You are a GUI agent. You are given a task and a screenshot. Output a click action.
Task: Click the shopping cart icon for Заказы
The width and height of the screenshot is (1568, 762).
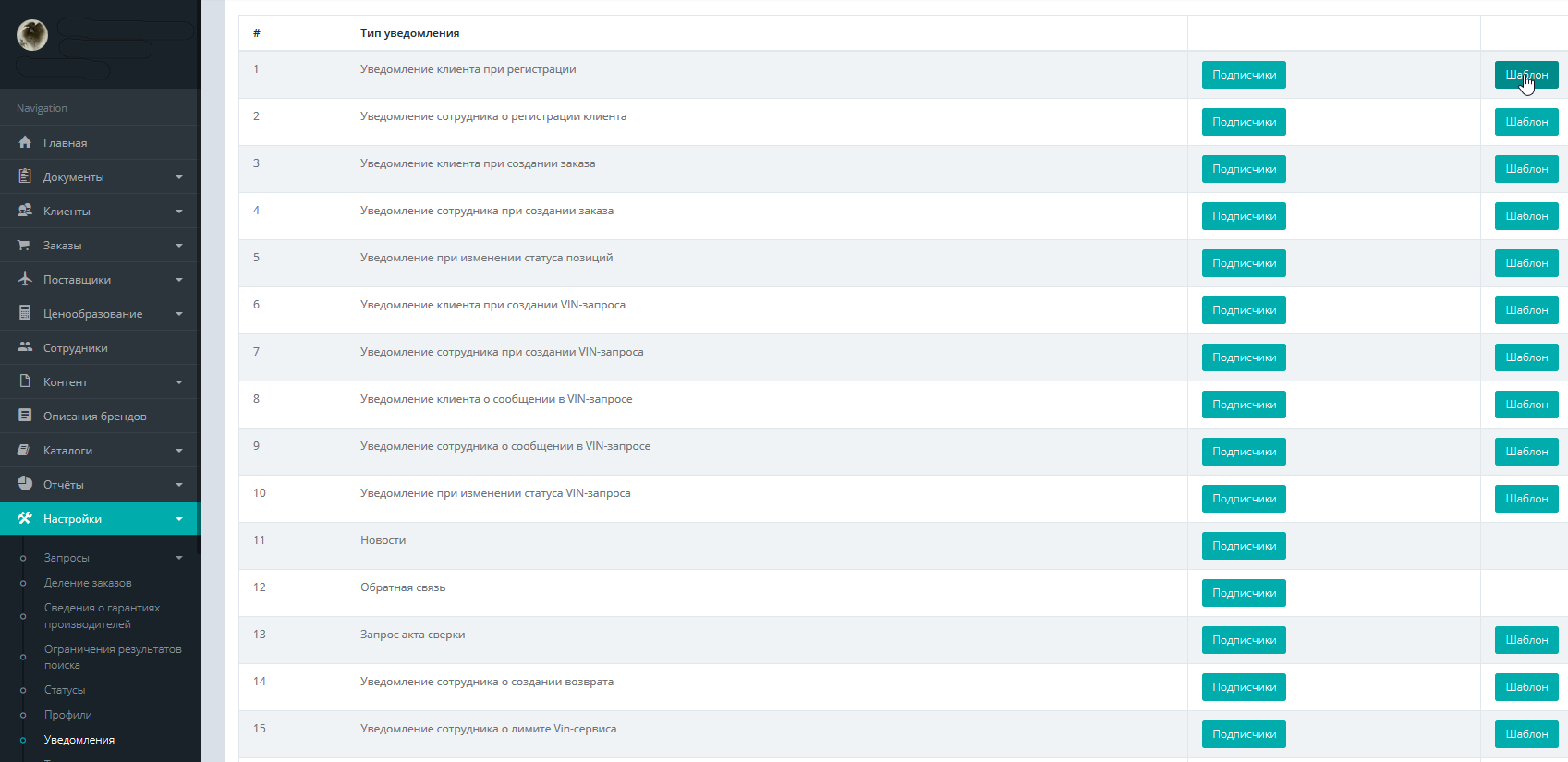pyautogui.click(x=25, y=245)
